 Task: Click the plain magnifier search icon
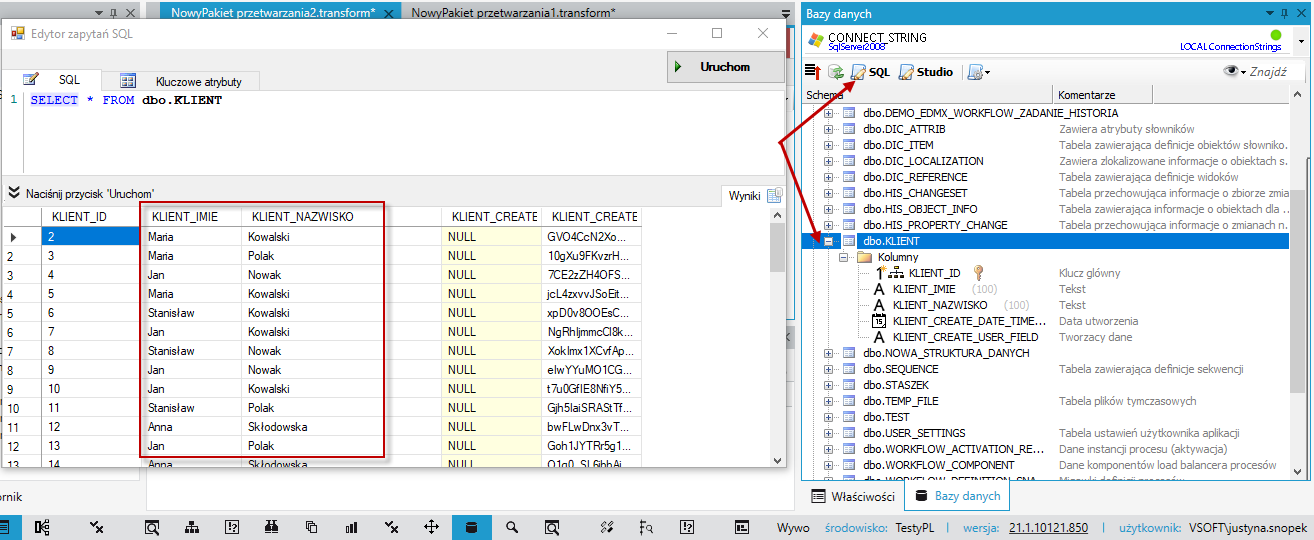point(512,527)
